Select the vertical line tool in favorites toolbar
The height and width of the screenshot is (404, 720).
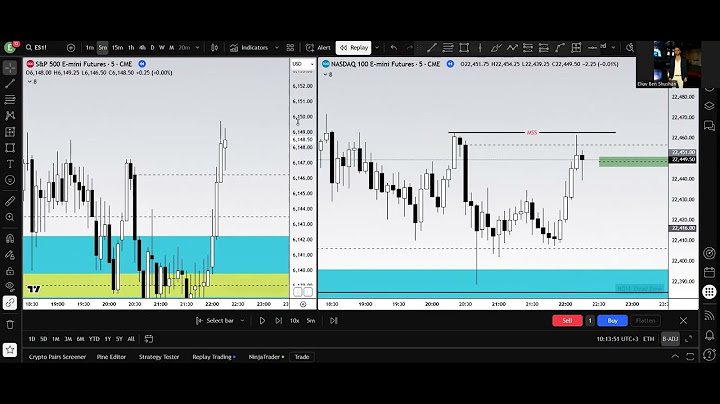click(x=480, y=47)
